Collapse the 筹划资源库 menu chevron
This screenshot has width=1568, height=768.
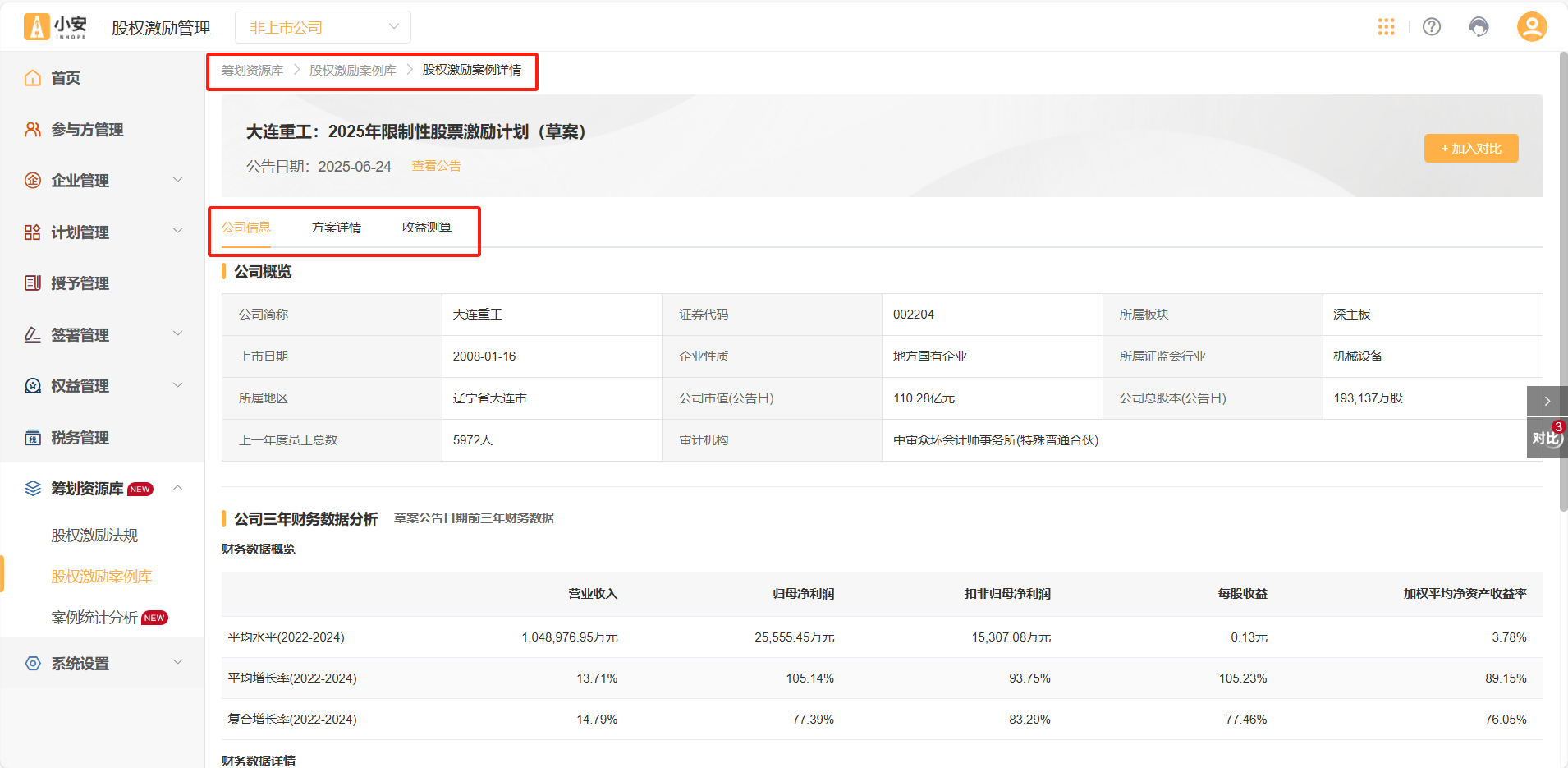[x=178, y=488]
